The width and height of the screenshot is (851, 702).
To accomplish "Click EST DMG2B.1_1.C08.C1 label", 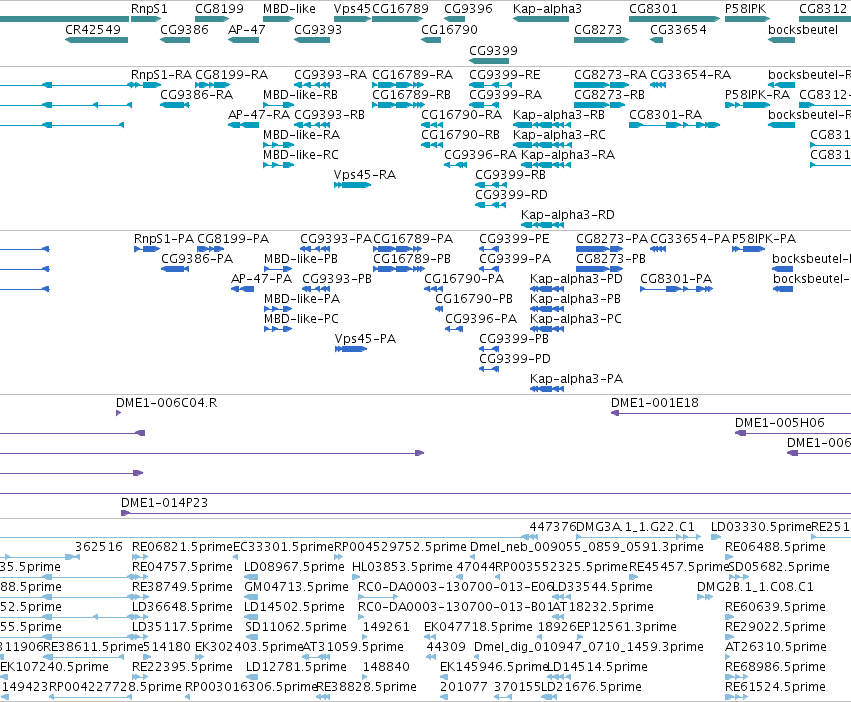I will (755, 587).
